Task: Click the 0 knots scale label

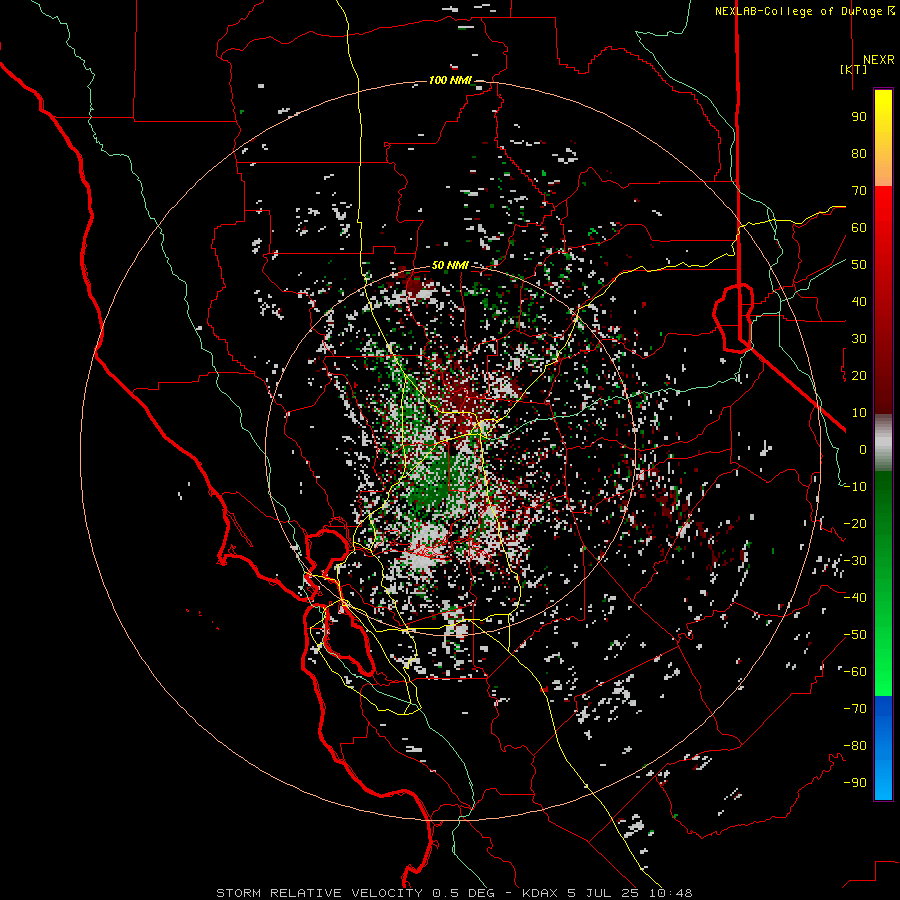Action: coord(863,449)
